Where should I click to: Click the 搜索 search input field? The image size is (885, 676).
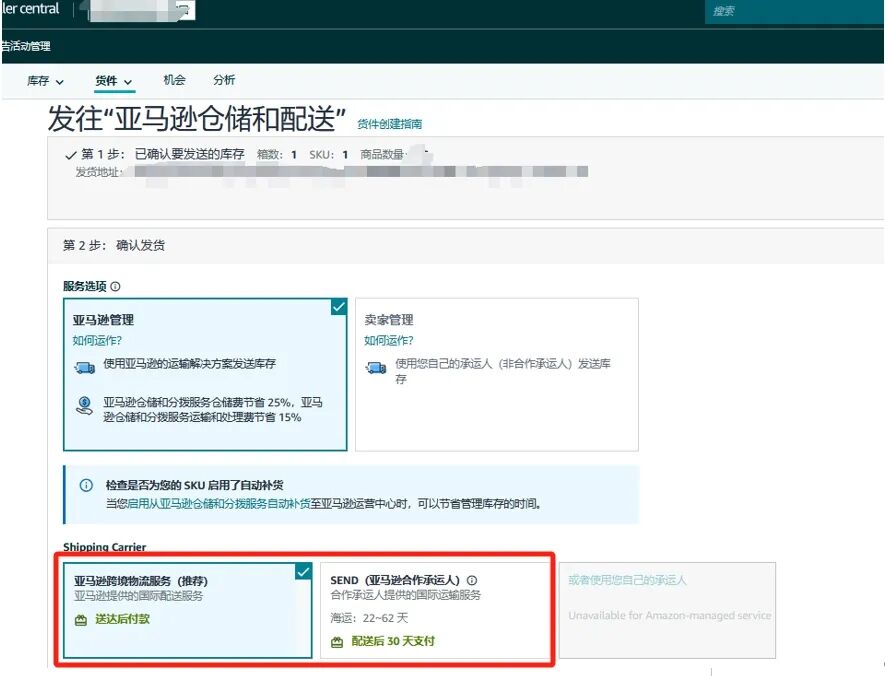pos(790,11)
